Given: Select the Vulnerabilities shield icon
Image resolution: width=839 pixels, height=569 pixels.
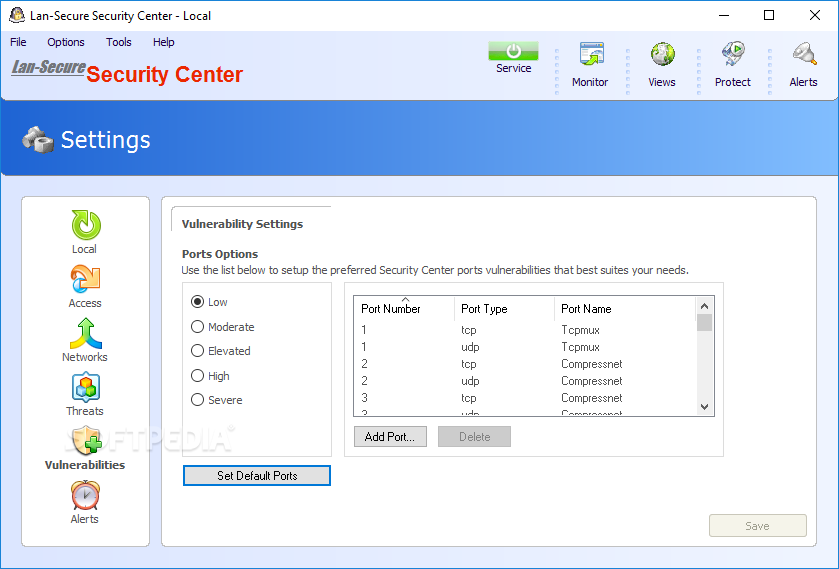Looking at the screenshot, I should coord(87,441).
